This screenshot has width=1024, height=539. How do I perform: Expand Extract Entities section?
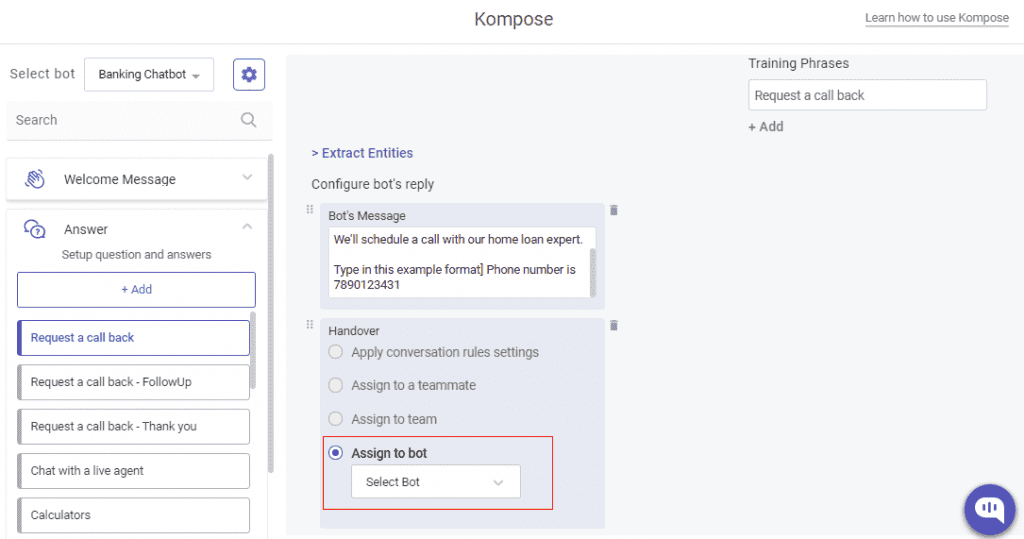tap(362, 153)
